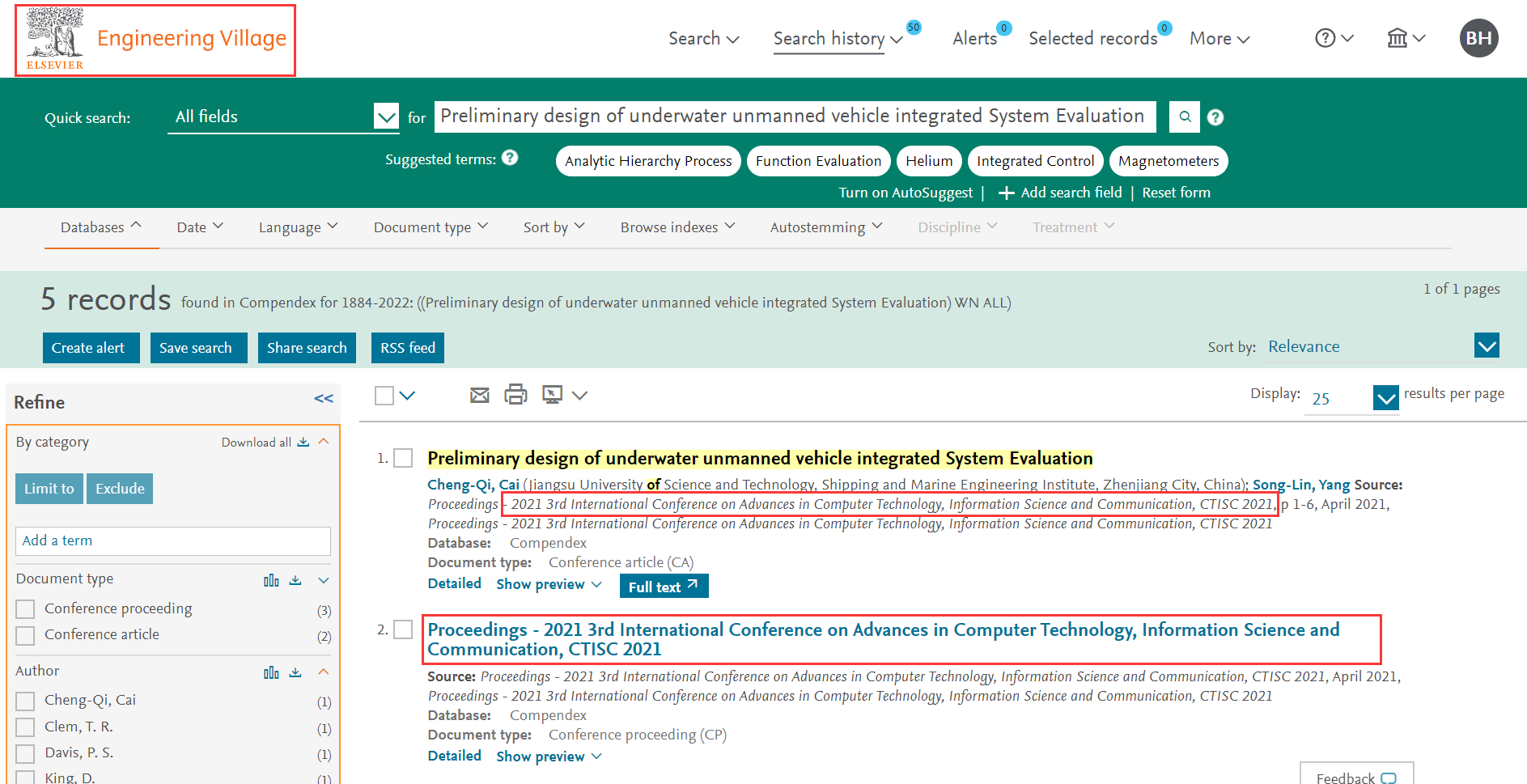Viewport: 1527px width, 784px height.
Task: Click the Save search button
Action: point(198,348)
